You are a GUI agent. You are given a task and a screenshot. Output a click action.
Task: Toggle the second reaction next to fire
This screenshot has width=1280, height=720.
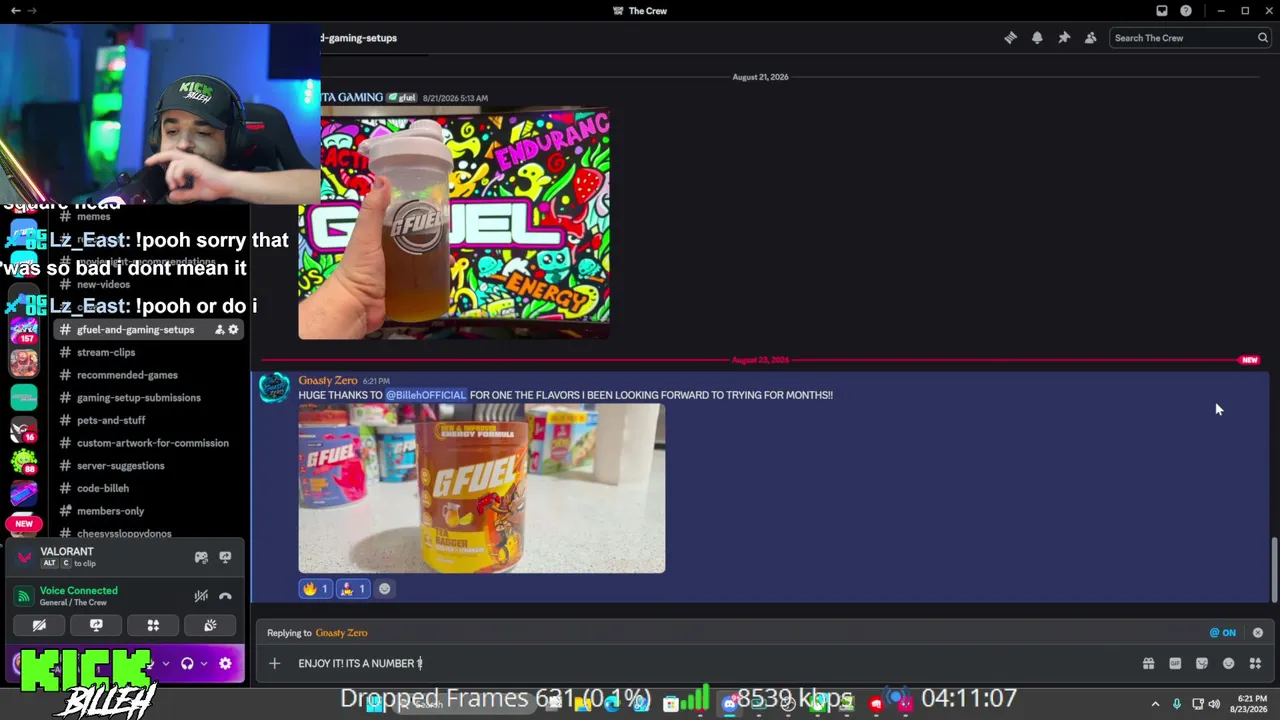tap(352, 589)
